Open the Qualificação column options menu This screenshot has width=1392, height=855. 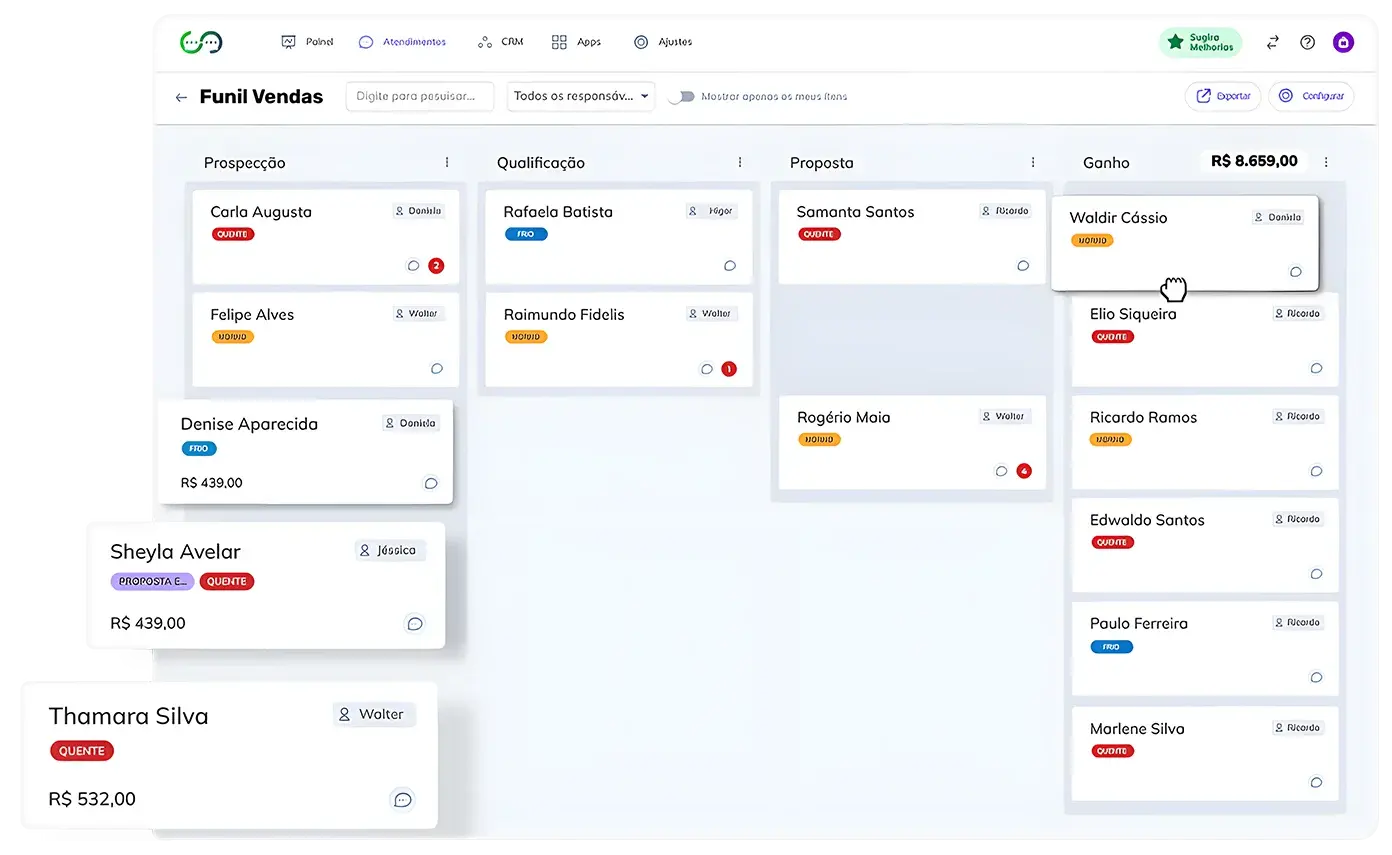[740, 162]
